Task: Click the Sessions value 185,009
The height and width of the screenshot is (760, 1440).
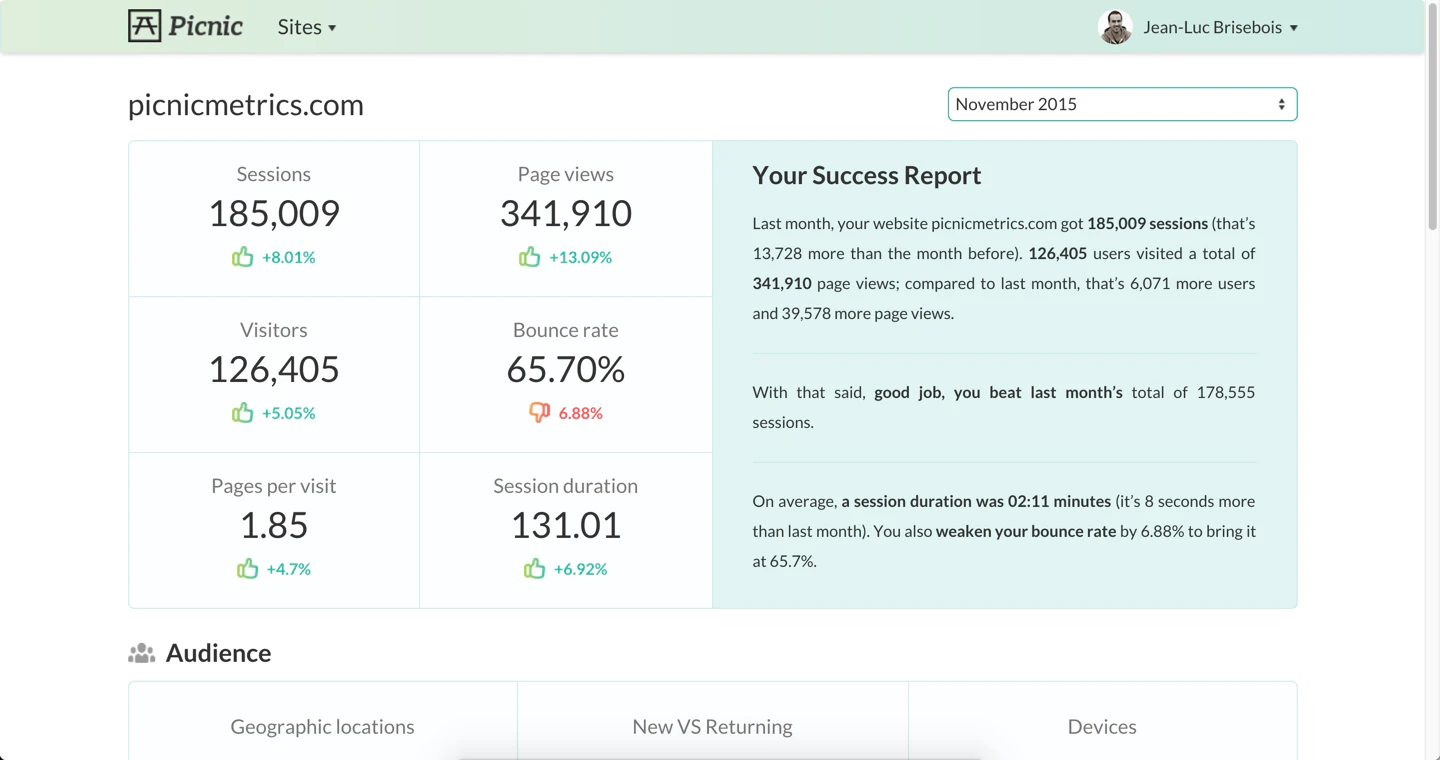Action: [x=274, y=213]
